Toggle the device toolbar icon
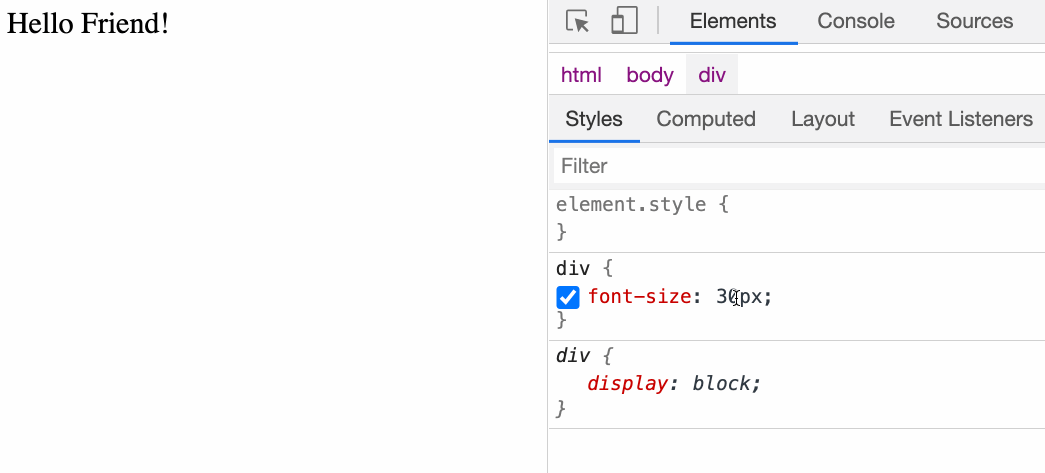1045x473 pixels. pos(624,21)
